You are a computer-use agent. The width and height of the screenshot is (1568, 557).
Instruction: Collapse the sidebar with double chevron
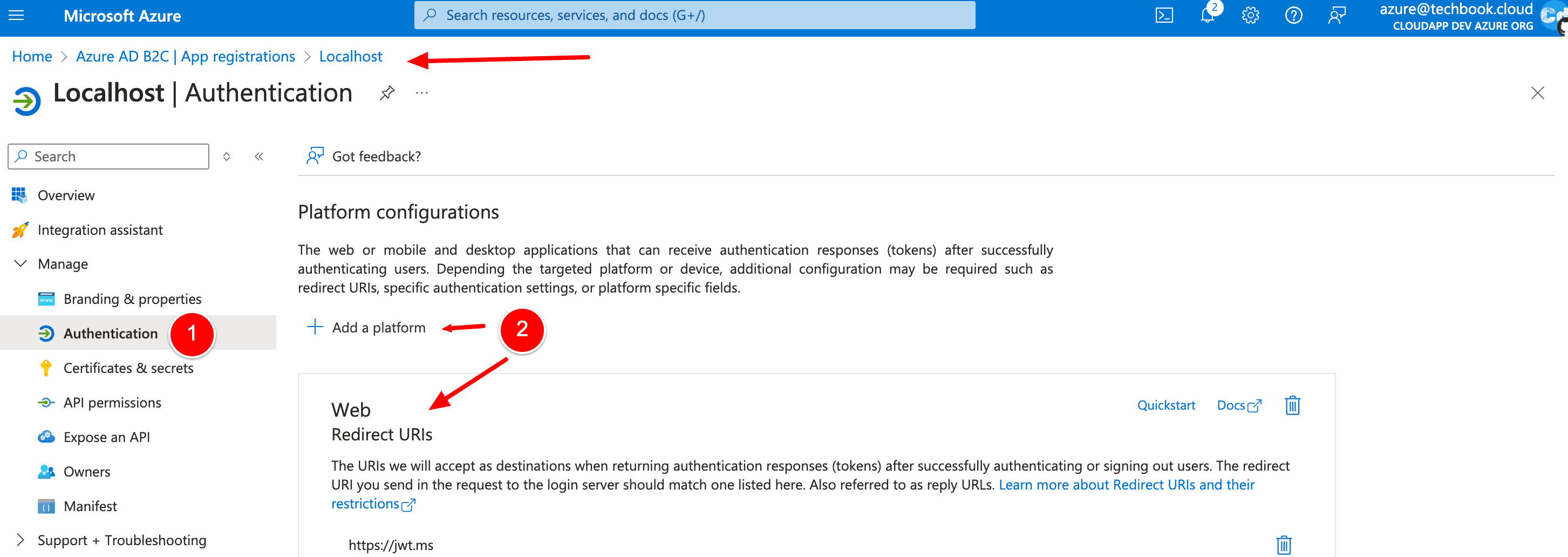click(260, 157)
